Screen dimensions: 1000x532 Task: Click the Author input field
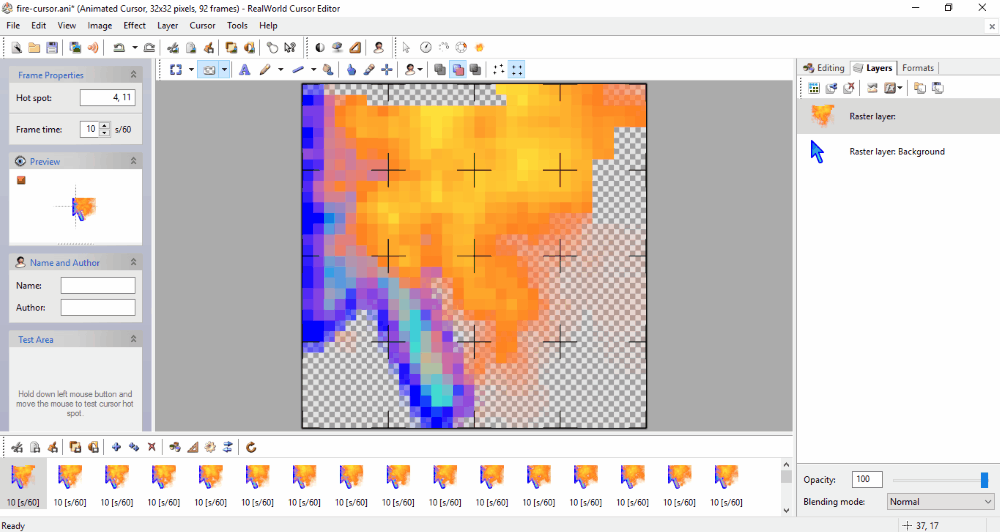pos(98,307)
